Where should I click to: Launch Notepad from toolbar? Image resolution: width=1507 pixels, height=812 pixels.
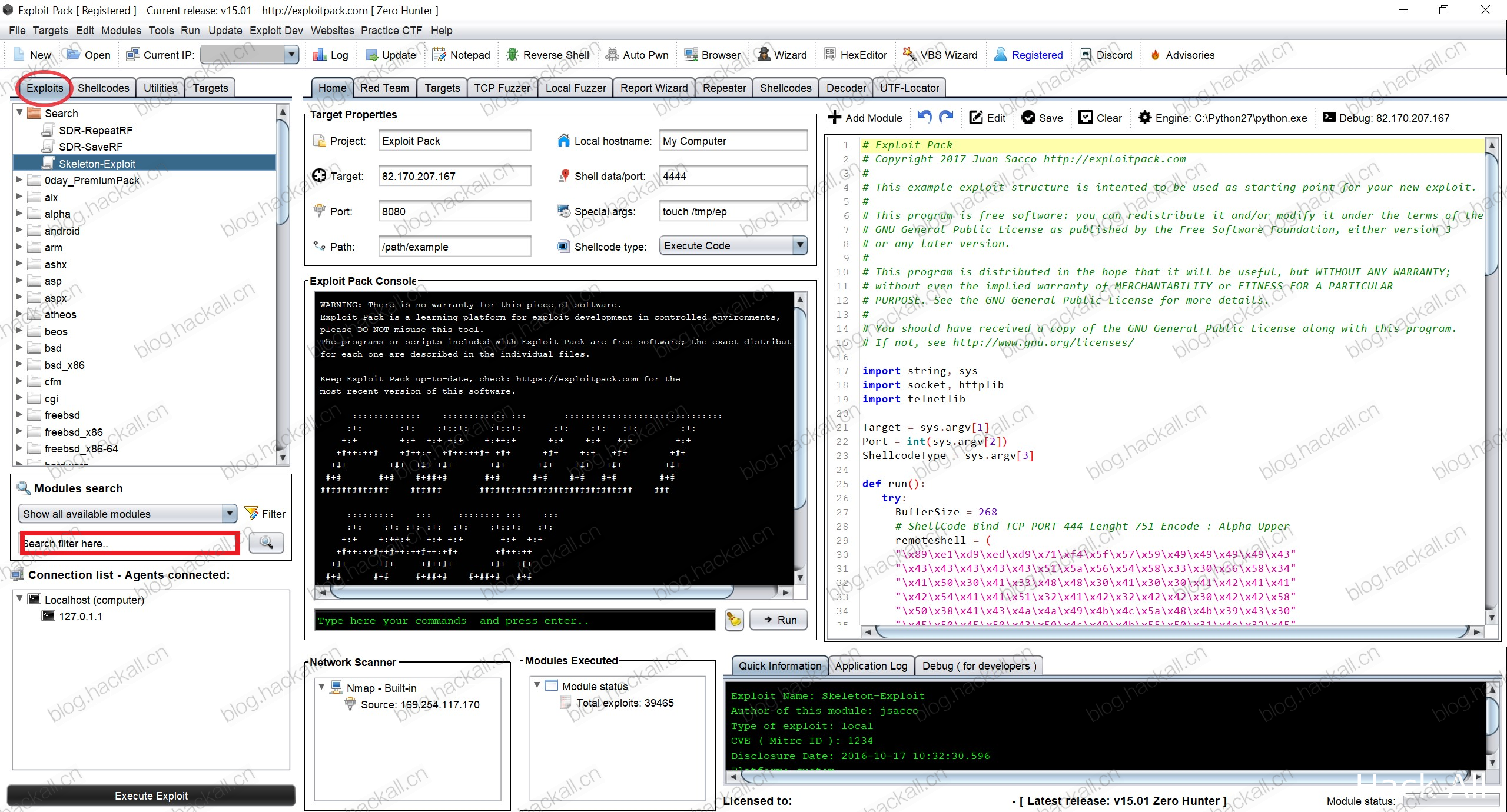(439, 55)
